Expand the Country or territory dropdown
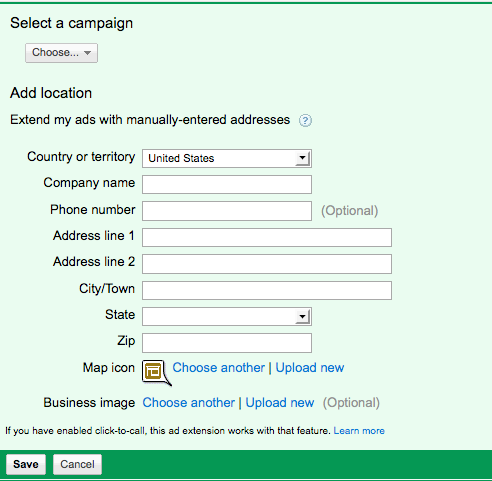The image size is (492, 481). tap(227, 158)
